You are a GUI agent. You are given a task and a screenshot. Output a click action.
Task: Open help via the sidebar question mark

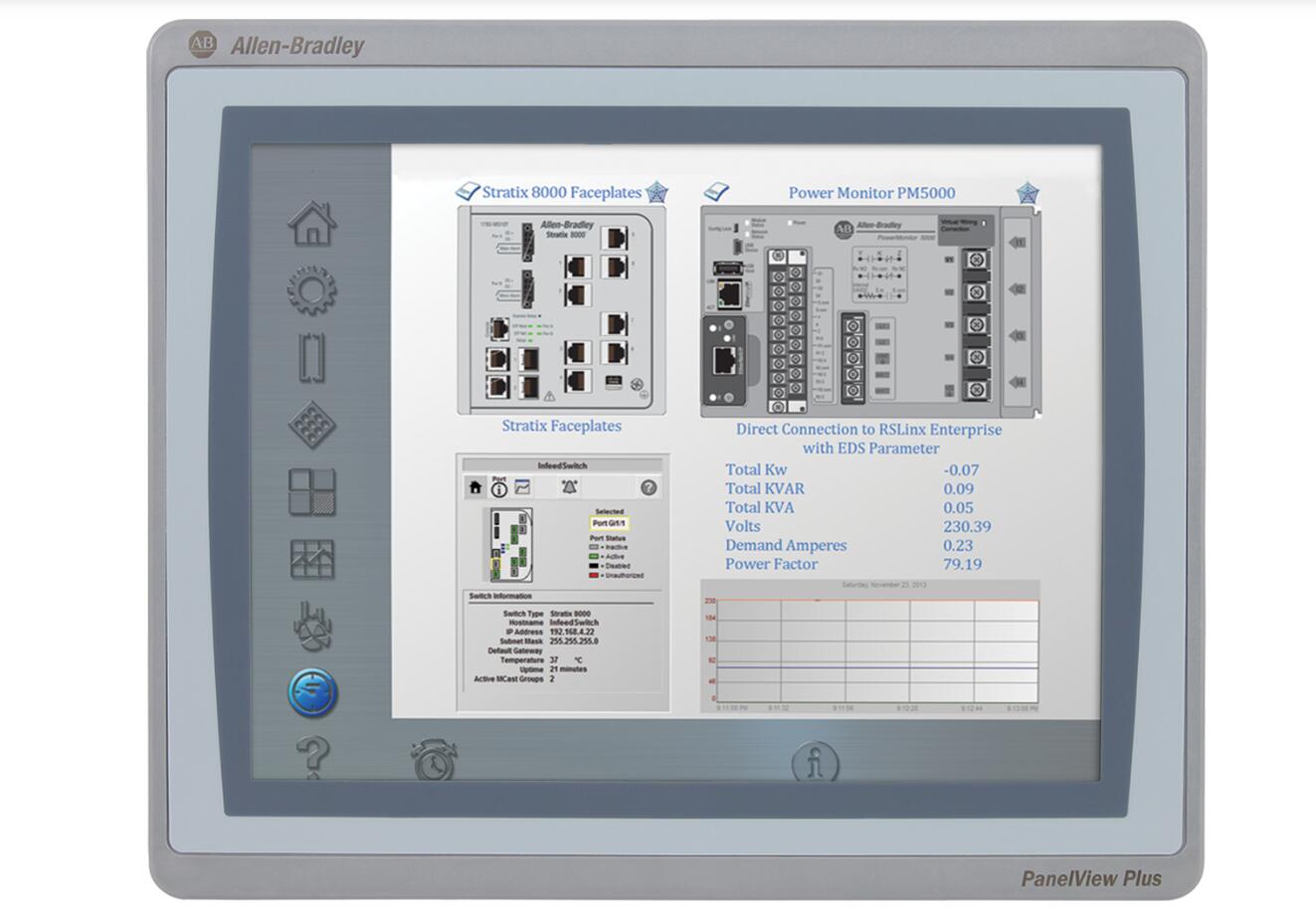pyautogui.click(x=312, y=758)
